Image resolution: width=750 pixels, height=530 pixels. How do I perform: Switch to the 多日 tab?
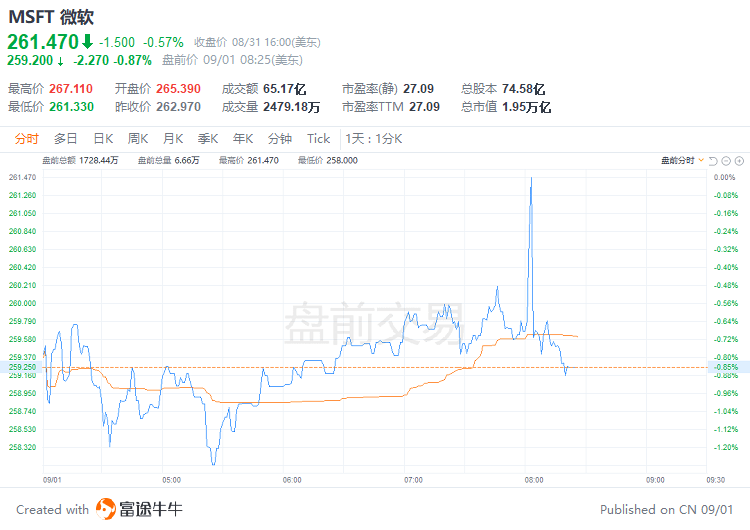point(66,139)
